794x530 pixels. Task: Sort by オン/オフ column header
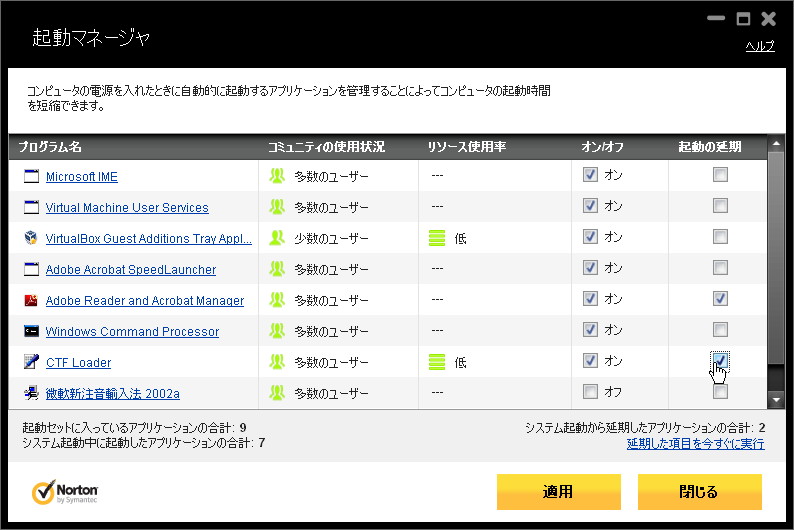[x=602, y=147]
